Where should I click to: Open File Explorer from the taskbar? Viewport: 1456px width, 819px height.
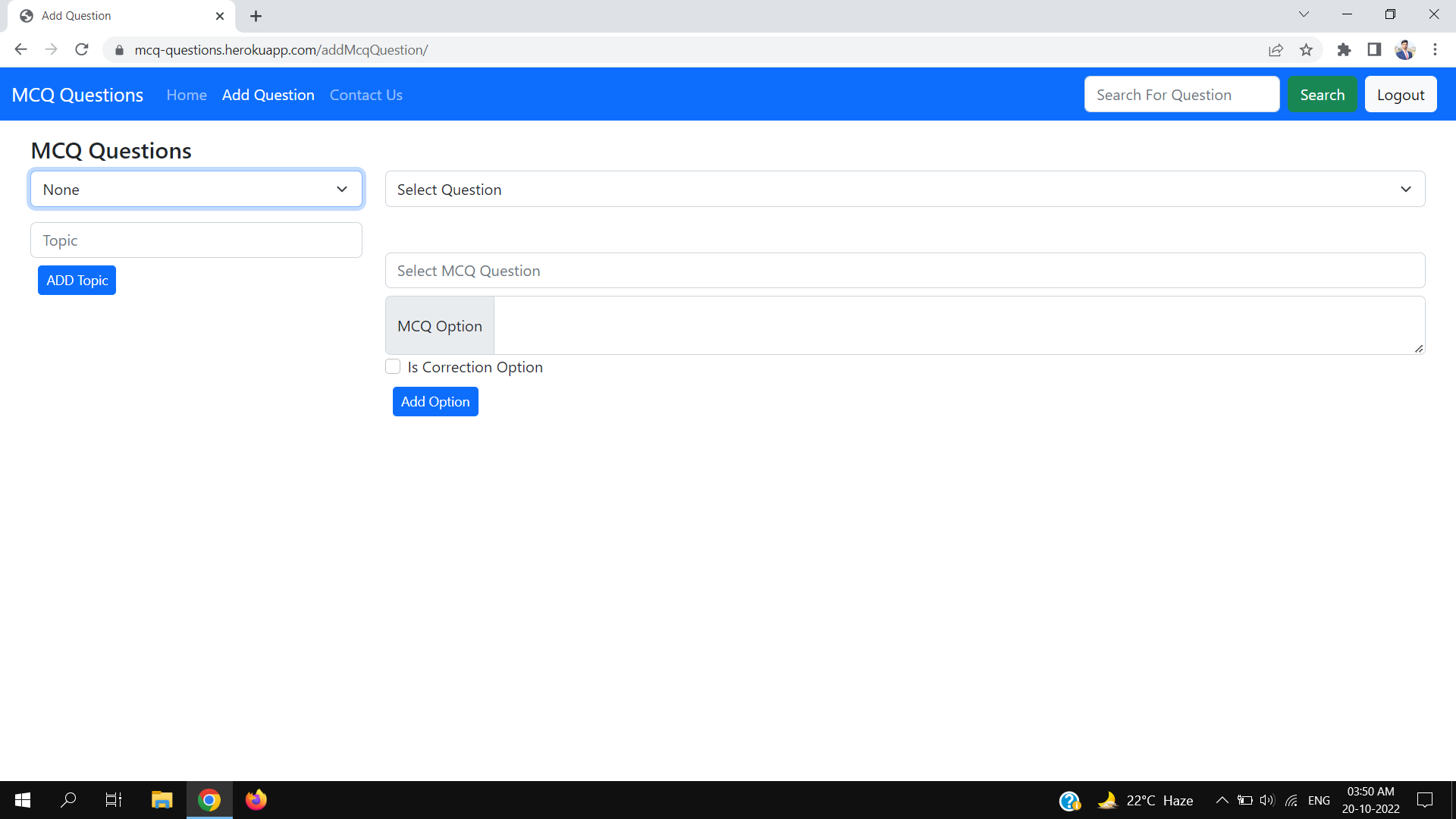[x=162, y=800]
